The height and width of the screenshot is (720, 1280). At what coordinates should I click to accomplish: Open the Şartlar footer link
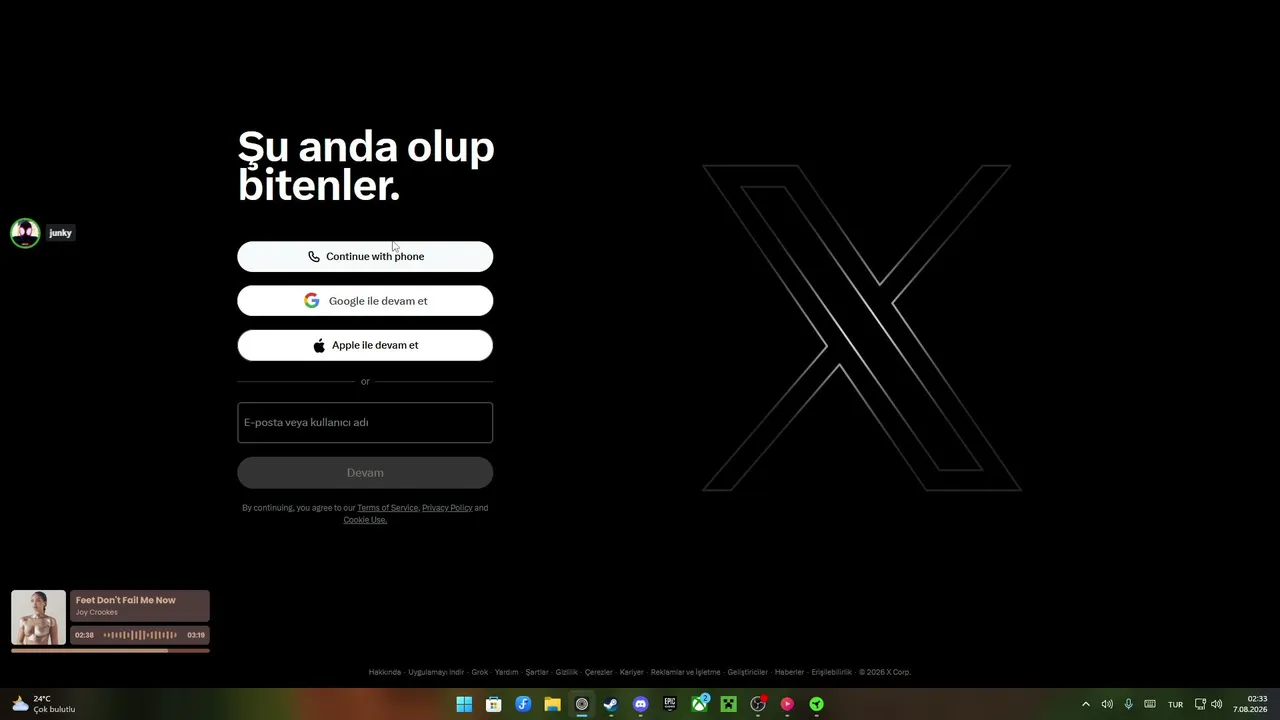tap(537, 672)
